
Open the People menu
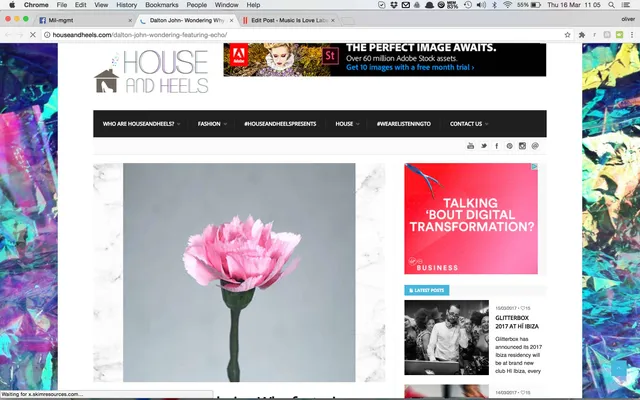[x=196, y=5]
